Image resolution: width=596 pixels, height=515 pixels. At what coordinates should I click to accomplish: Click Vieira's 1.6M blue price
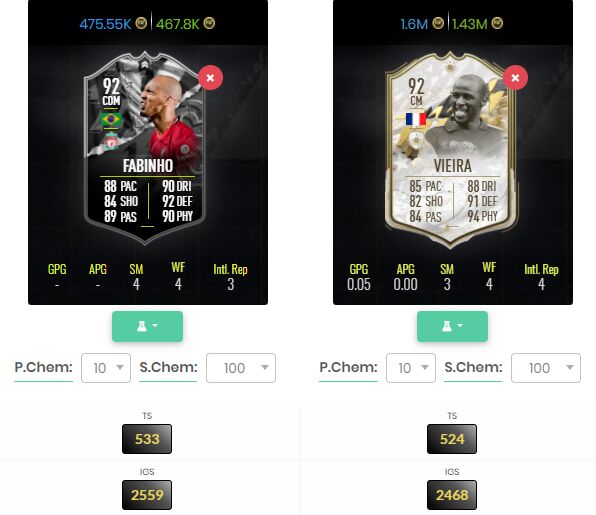(x=414, y=24)
